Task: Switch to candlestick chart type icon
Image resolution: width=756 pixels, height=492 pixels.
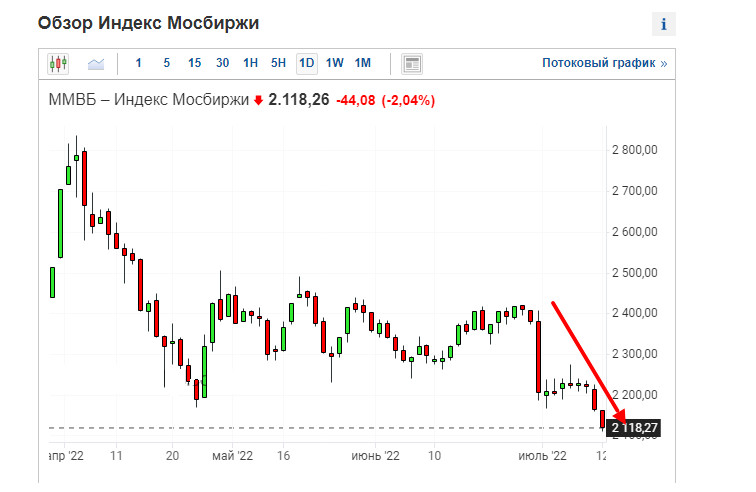Action: click(58, 64)
